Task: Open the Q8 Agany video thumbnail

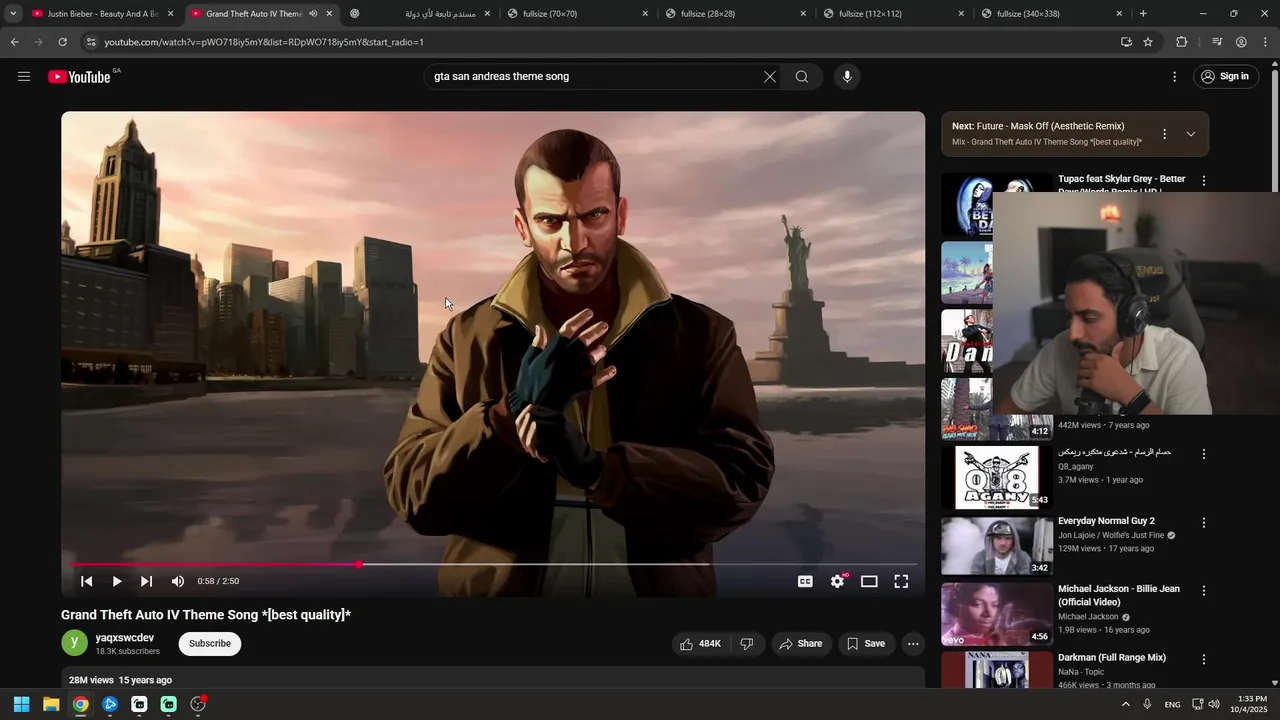Action: point(997,477)
